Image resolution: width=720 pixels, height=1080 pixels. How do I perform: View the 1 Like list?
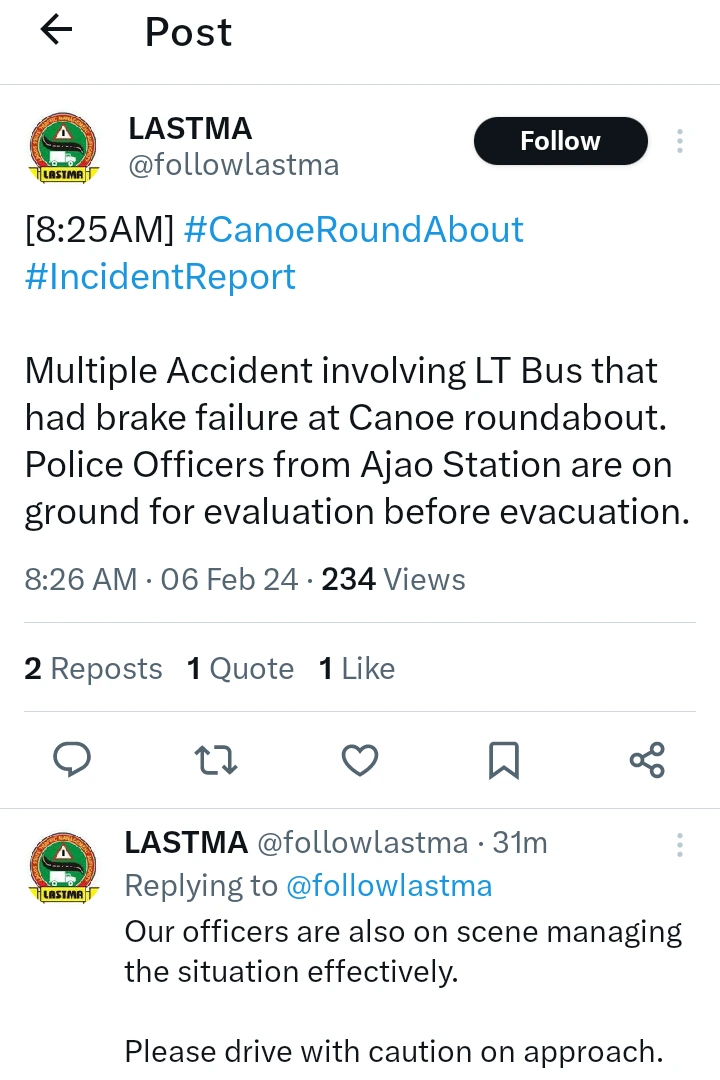[357, 668]
